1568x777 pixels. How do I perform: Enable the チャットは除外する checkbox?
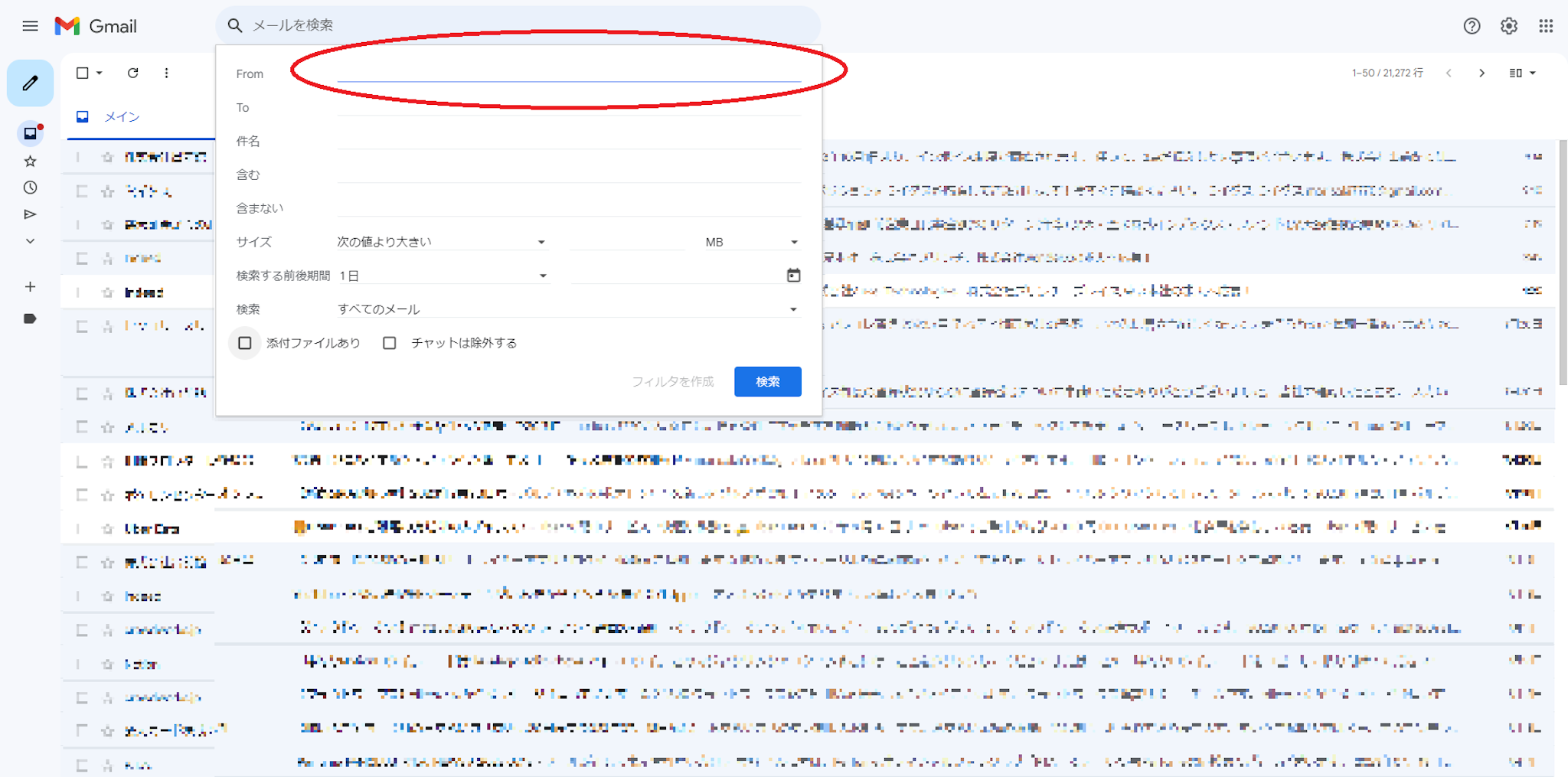[x=390, y=343]
